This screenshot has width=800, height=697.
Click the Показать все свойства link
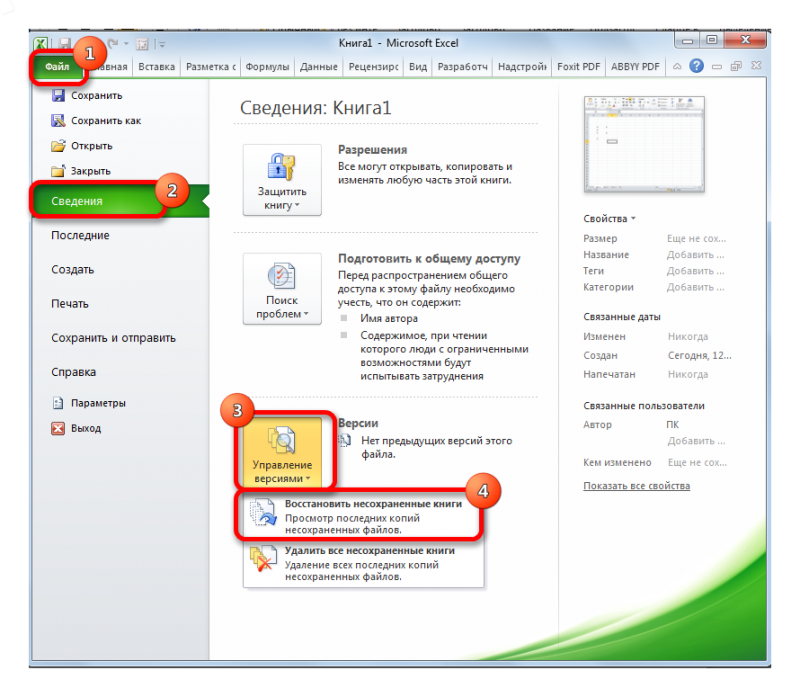637,486
